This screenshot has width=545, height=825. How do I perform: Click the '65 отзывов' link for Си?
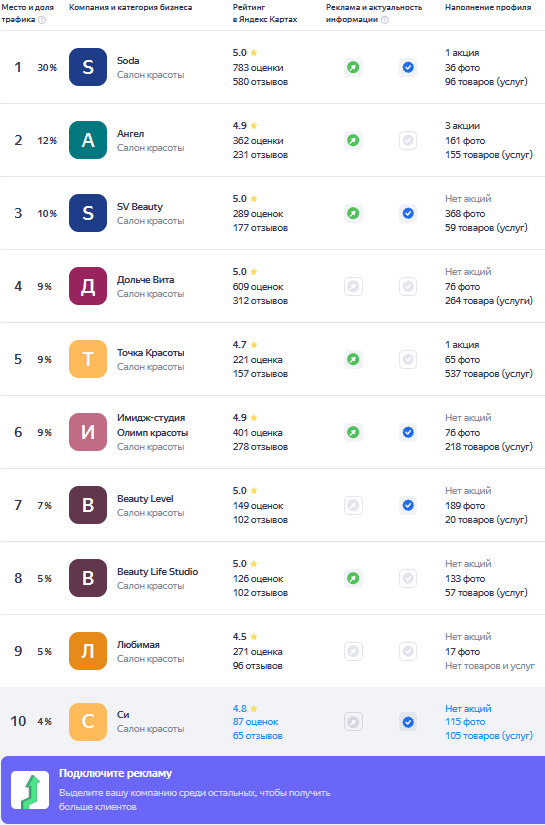pyautogui.click(x=258, y=736)
